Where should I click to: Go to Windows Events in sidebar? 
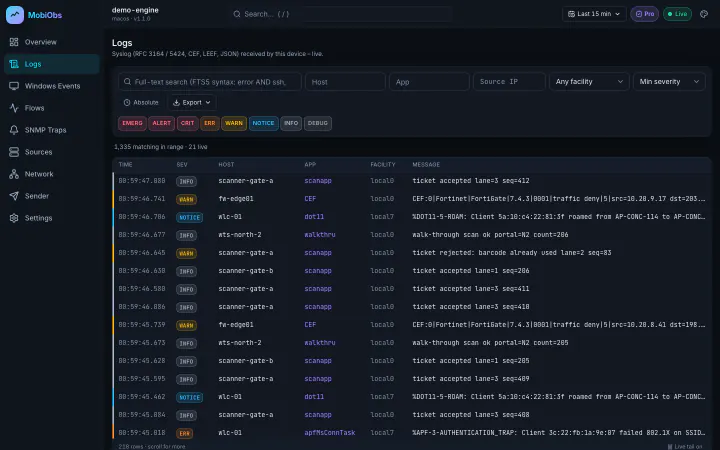tap(52, 86)
